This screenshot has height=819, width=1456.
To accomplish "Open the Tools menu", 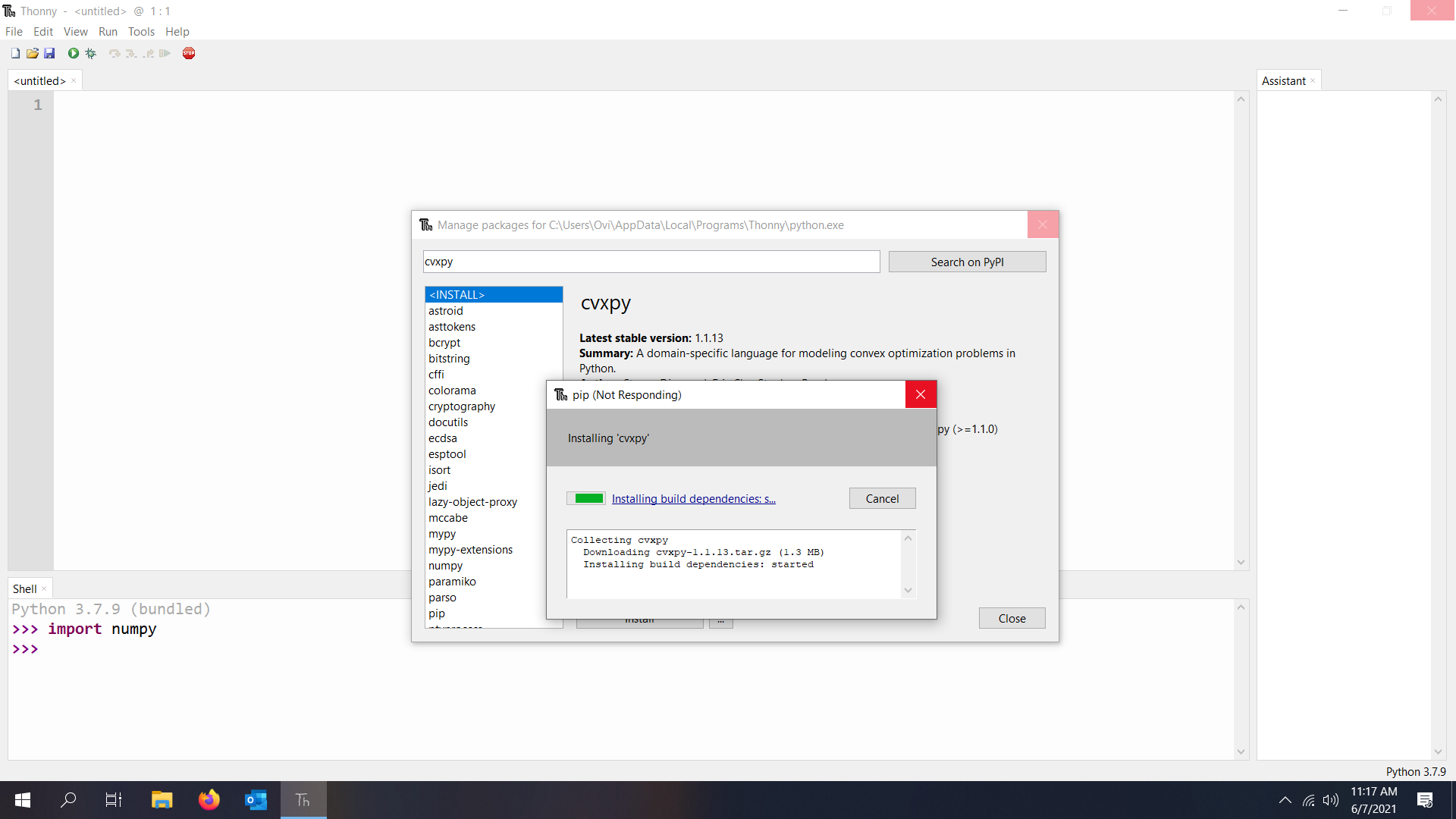I will (141, 31).
